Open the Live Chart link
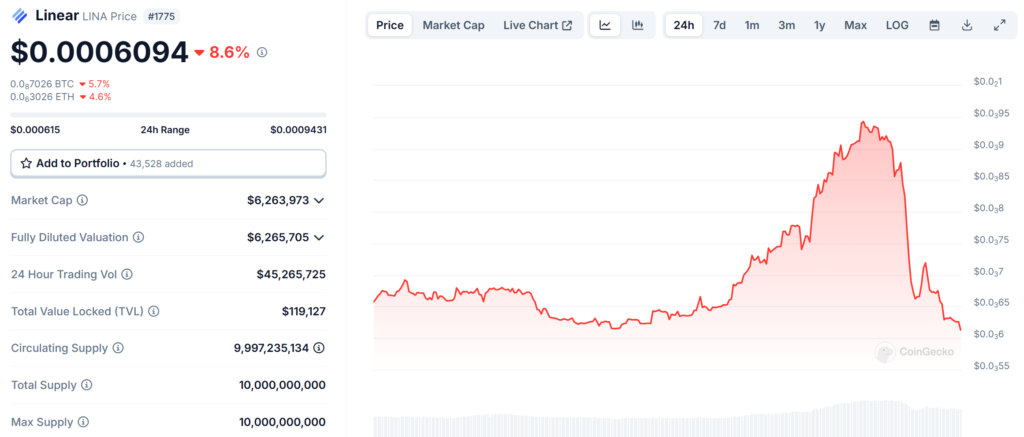The image size is (1024, 437). (x=537, y=25)
